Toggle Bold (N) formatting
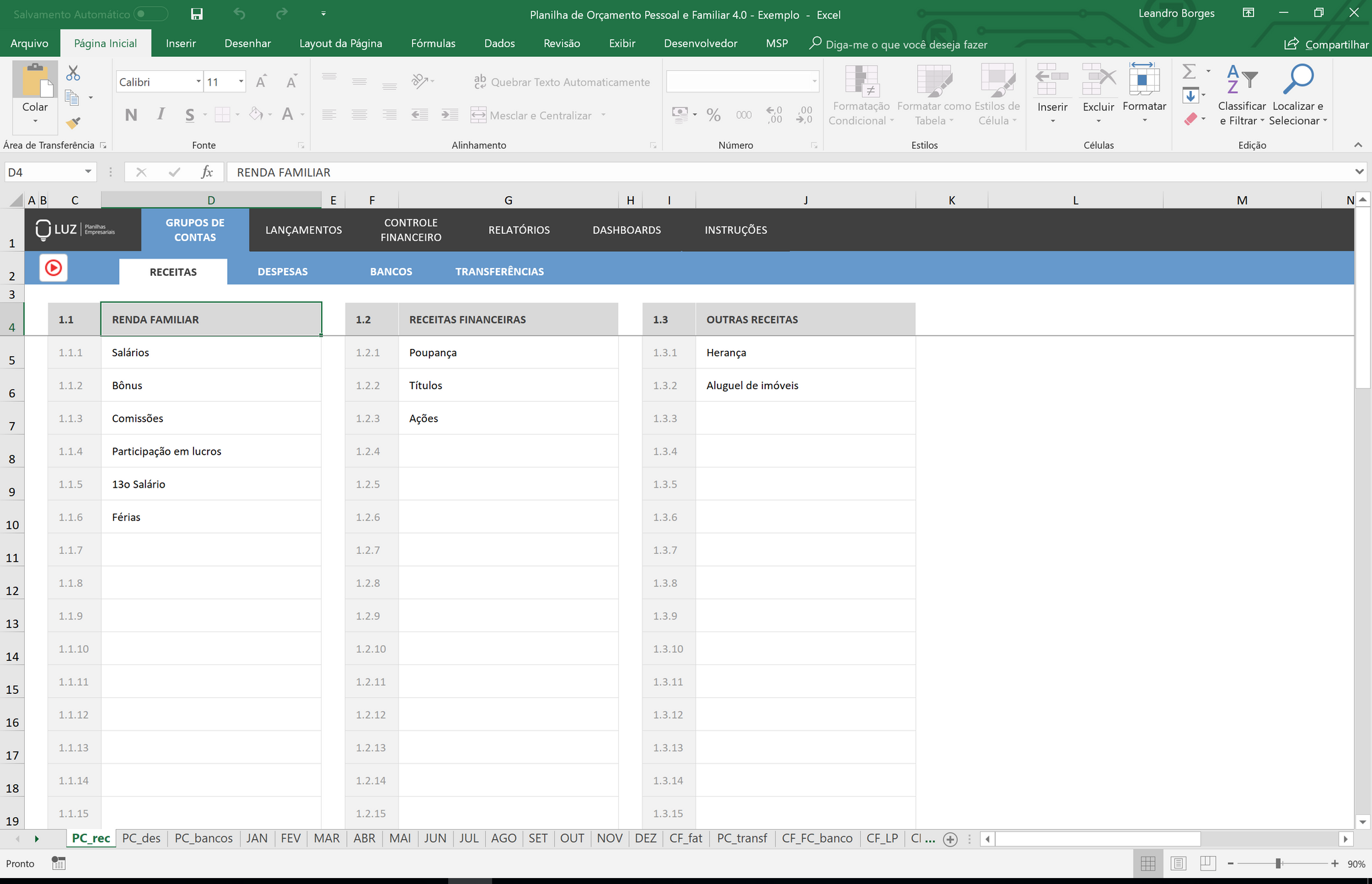 click(131, 115)
